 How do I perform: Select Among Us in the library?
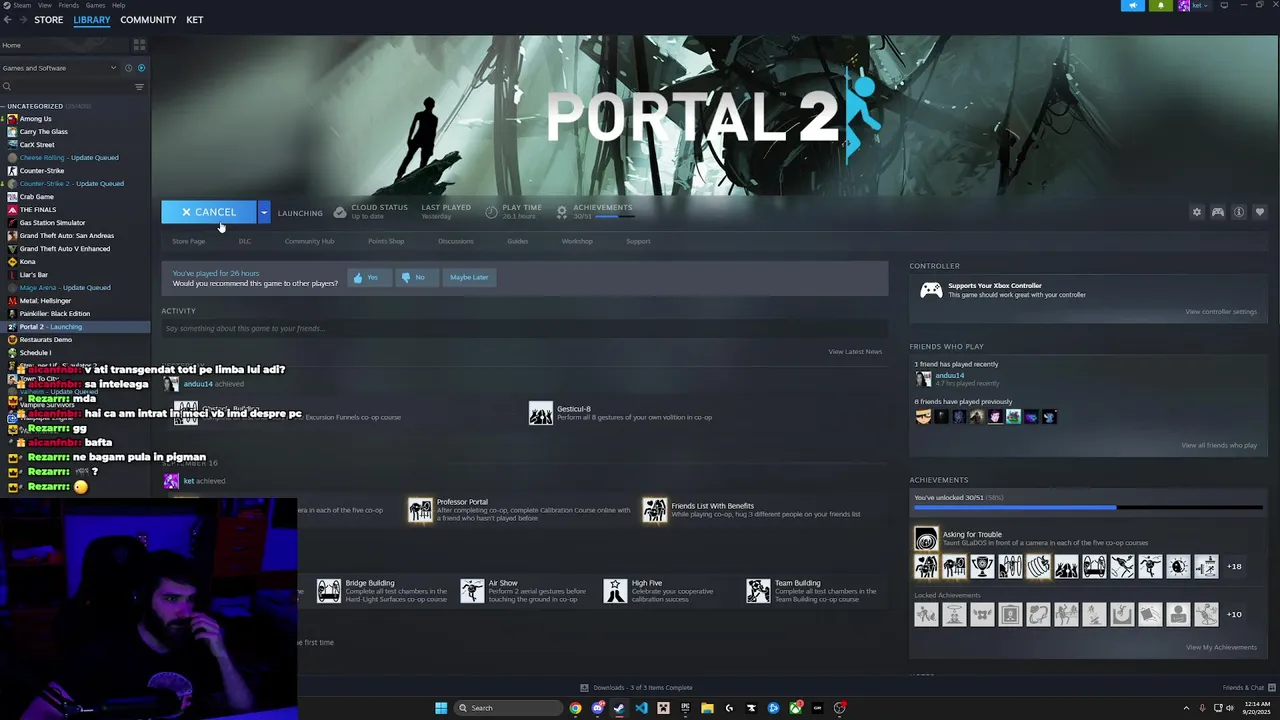[x=35, y=119]
